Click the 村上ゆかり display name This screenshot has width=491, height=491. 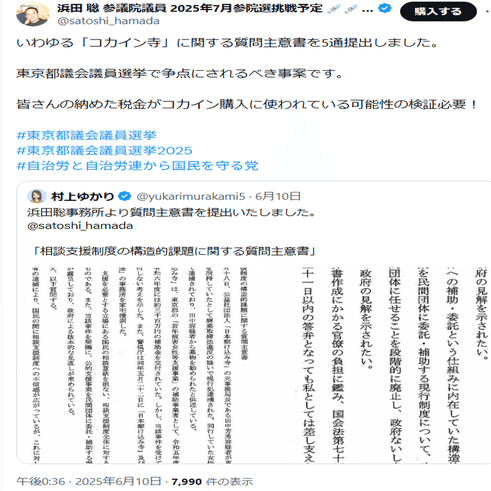(82, 196)
